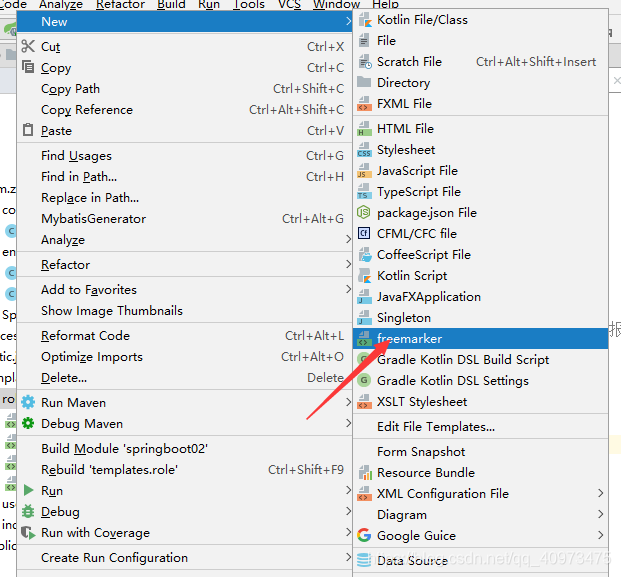
Task: Click the Debug Maven gear icon
Action: click(28, 423)
